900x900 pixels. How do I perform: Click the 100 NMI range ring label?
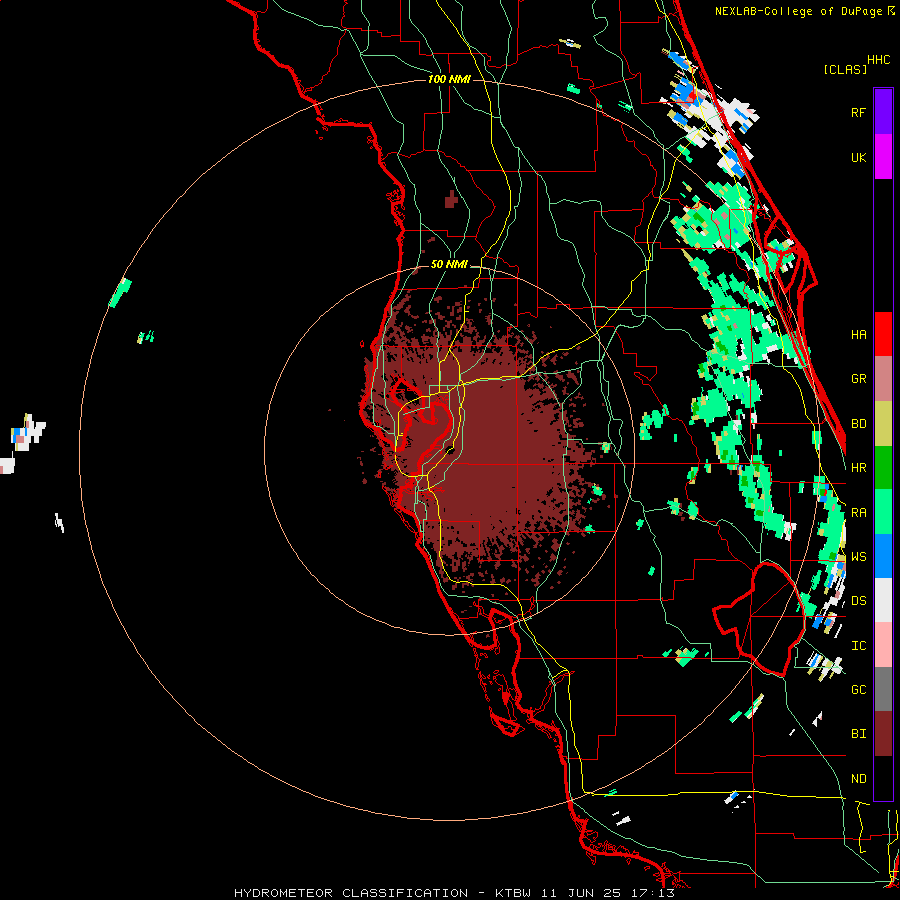[x=449, y=79]
